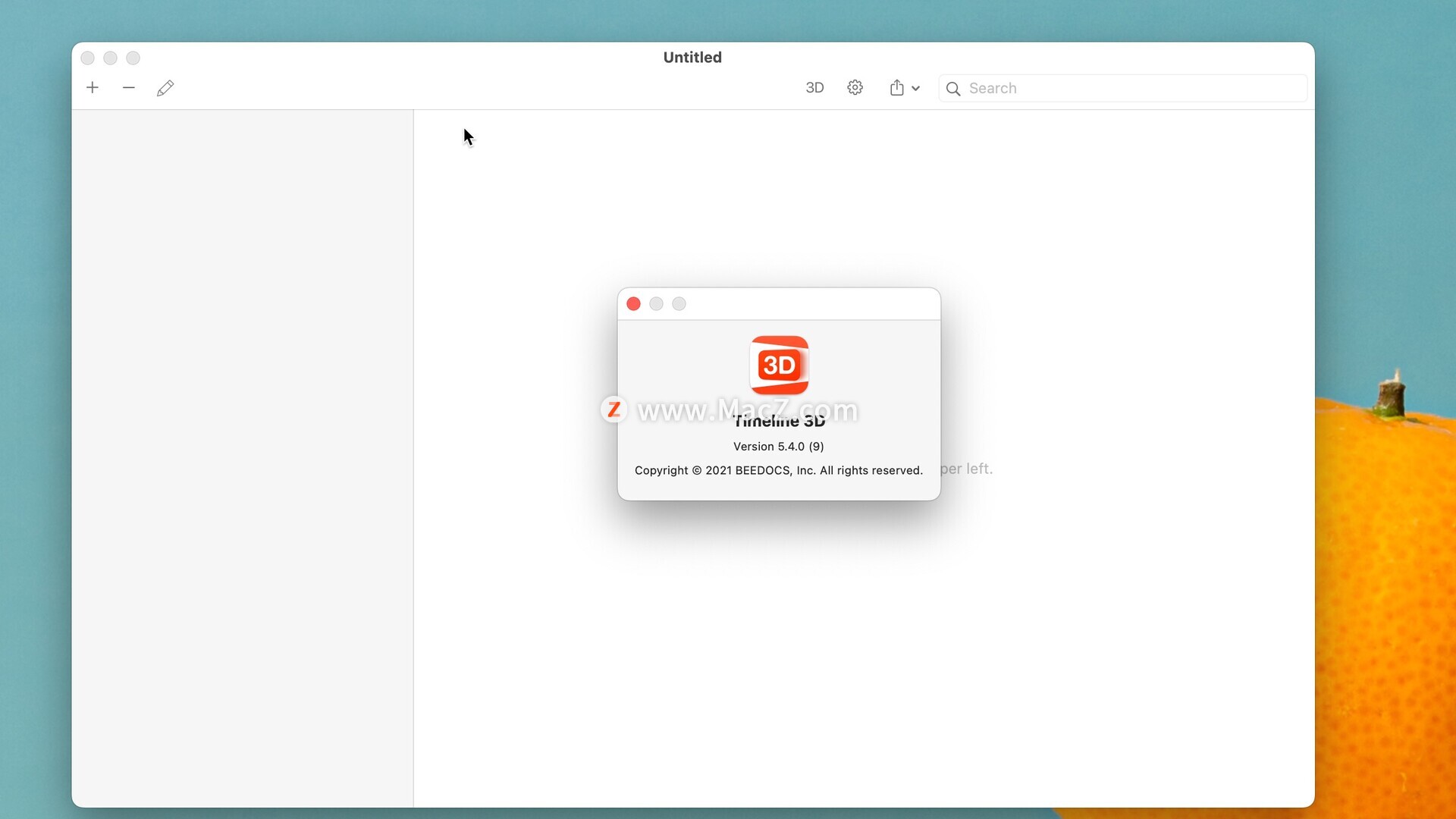Expand the share dropdown chevron
1456x819 pixels.
click(916, 89)
